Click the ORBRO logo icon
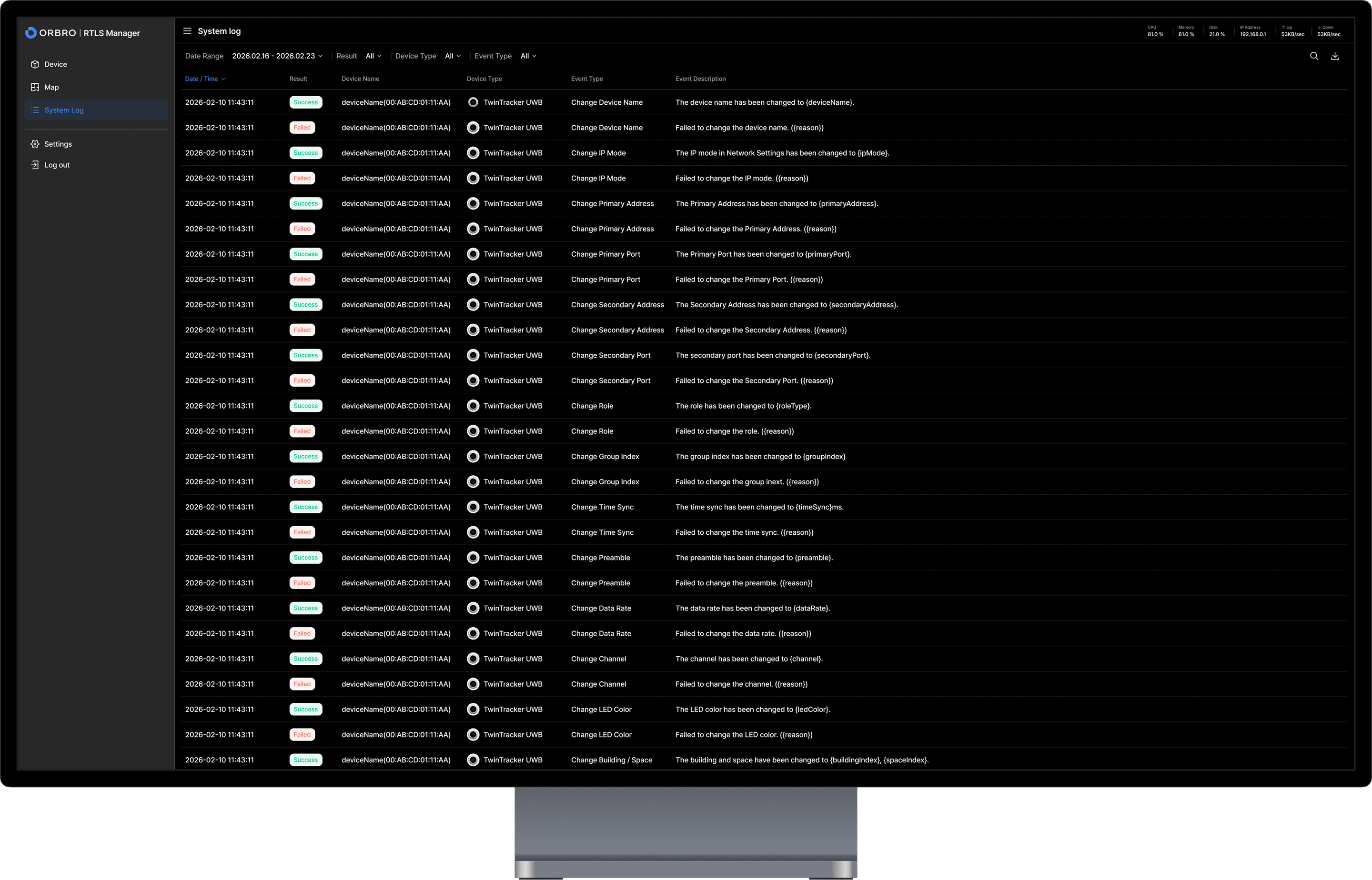 pyautogui.click(x=30, y=32)
